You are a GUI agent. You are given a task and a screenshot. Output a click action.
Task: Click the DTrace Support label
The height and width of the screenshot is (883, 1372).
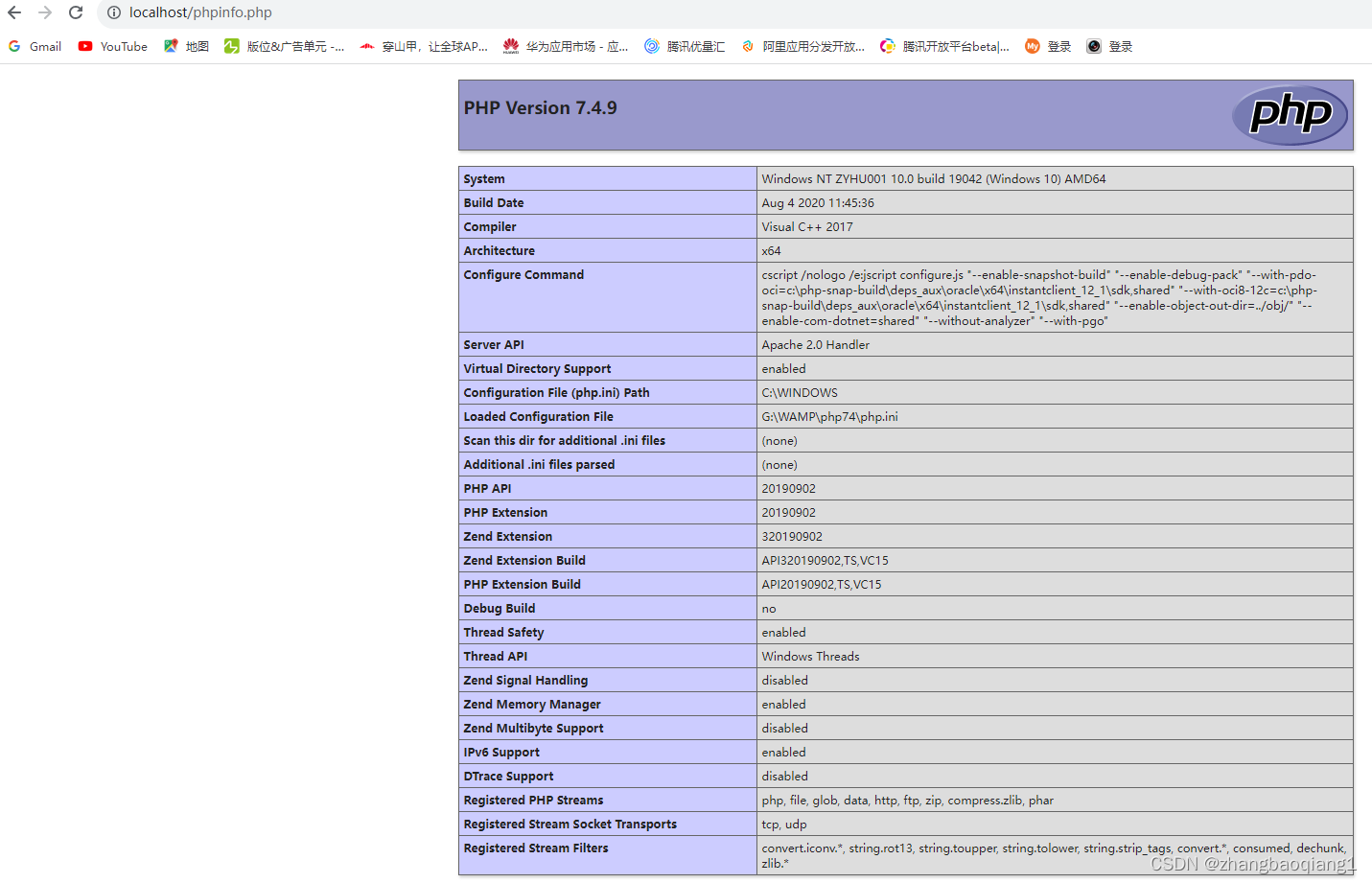click(508, 777)
